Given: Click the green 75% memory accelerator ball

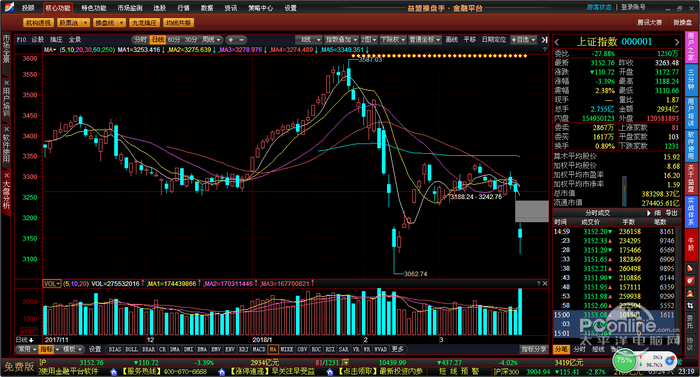Looking at the screenshot, I should (x=625, y=361).
